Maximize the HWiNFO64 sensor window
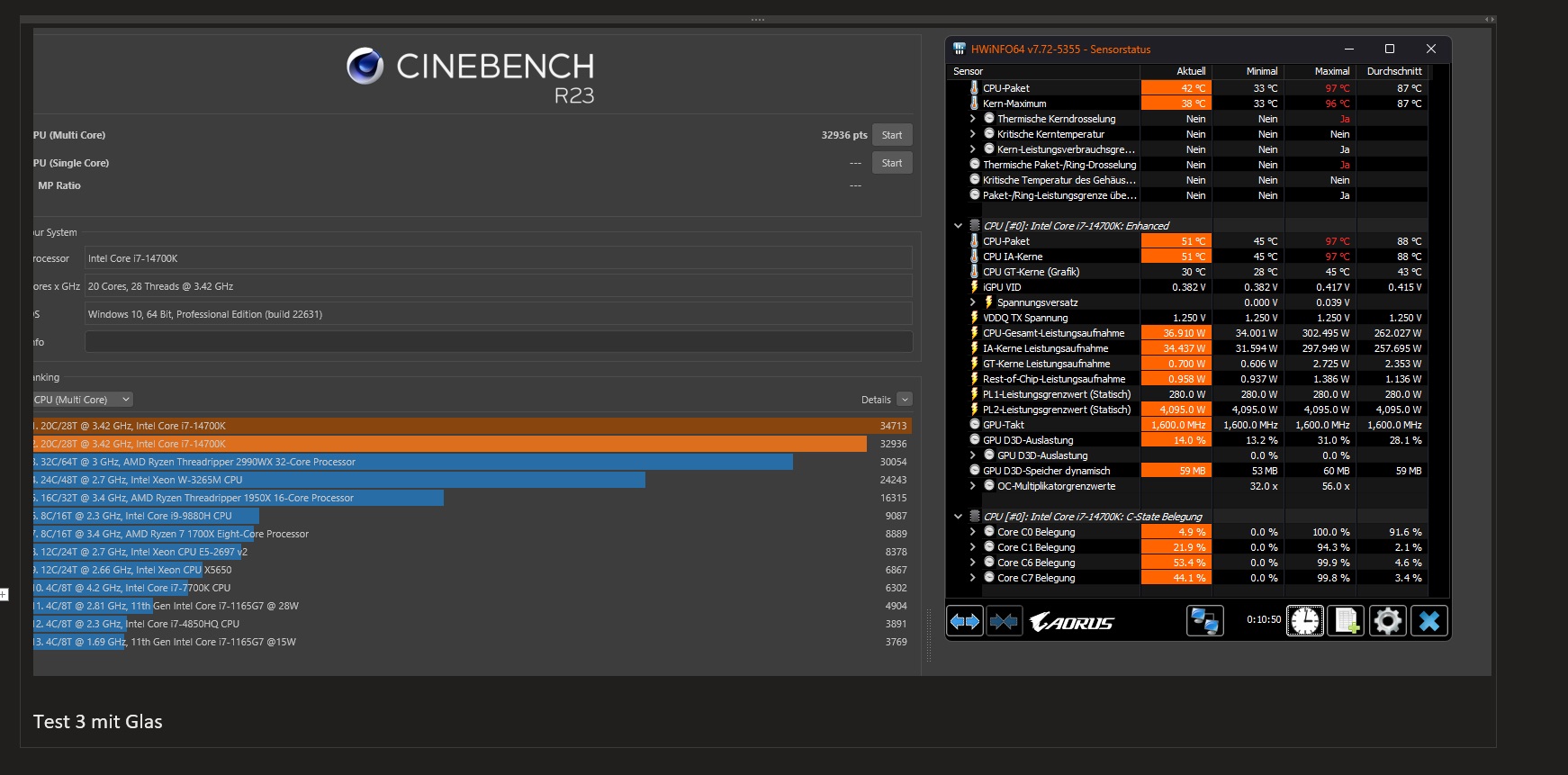 click(x=1389, y=49)
